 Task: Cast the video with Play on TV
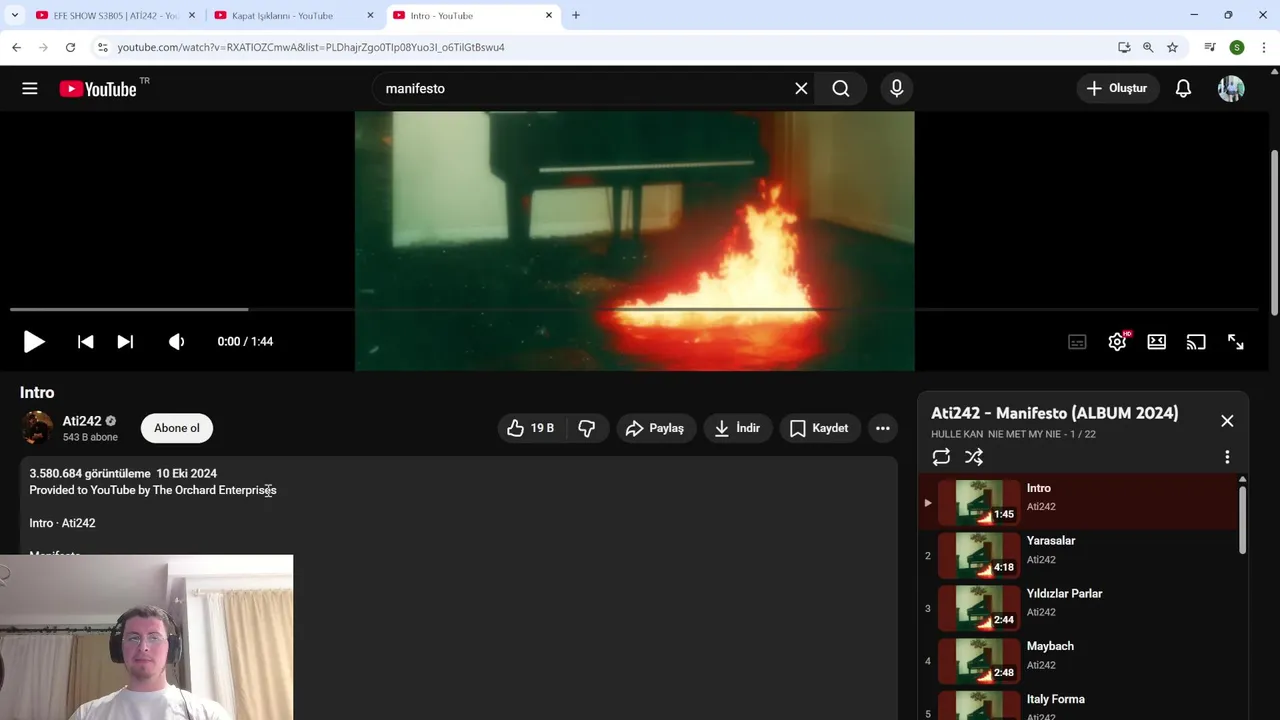click(1196, 342)
